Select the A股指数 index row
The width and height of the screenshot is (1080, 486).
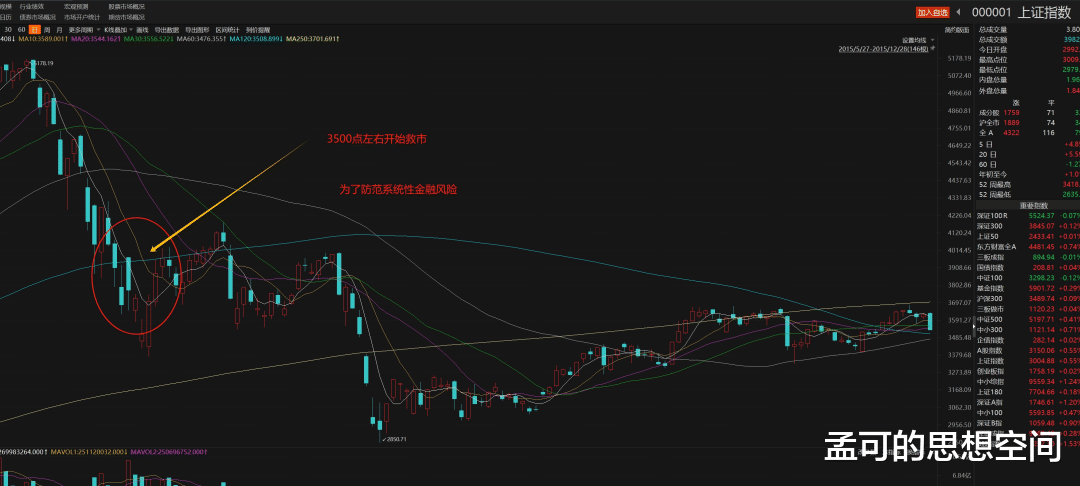(x=1028, y=350)
